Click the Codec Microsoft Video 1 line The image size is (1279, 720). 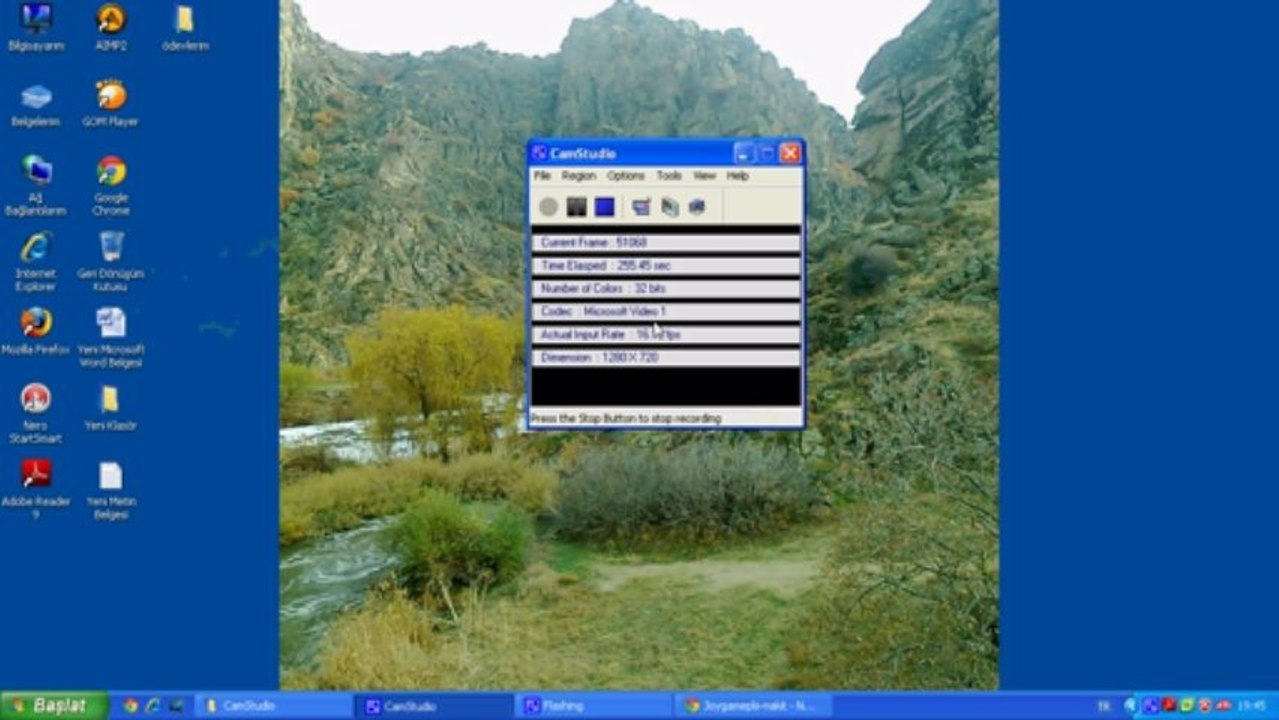pos(665,312)
